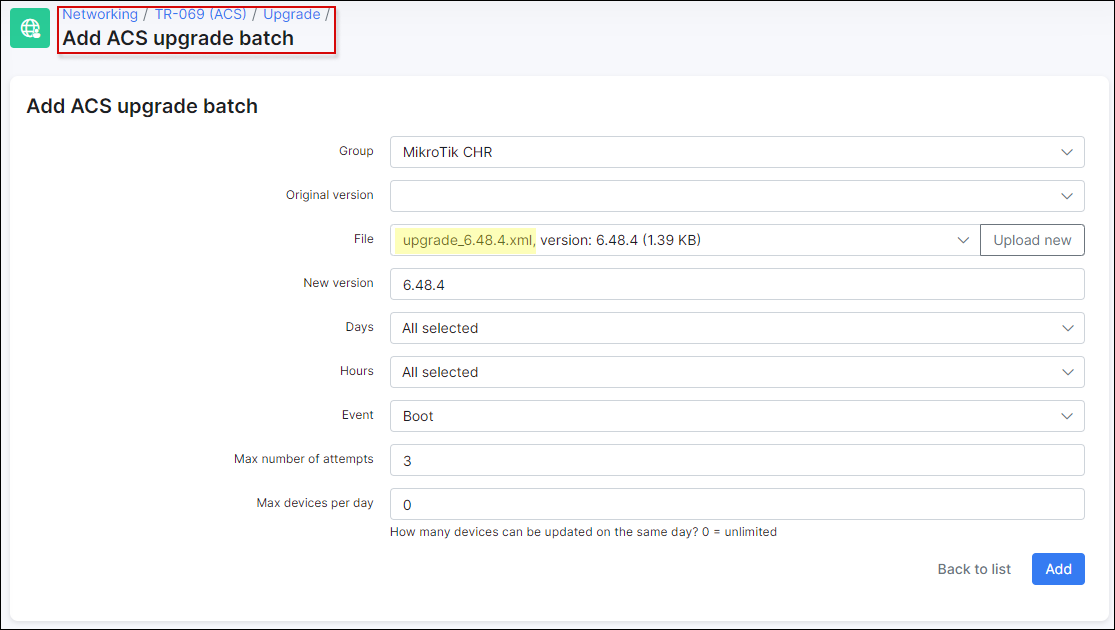This screenshot has width=1115, height=630.
Task: Go to Networking in the breadcrumb
Action: point(100,15)
